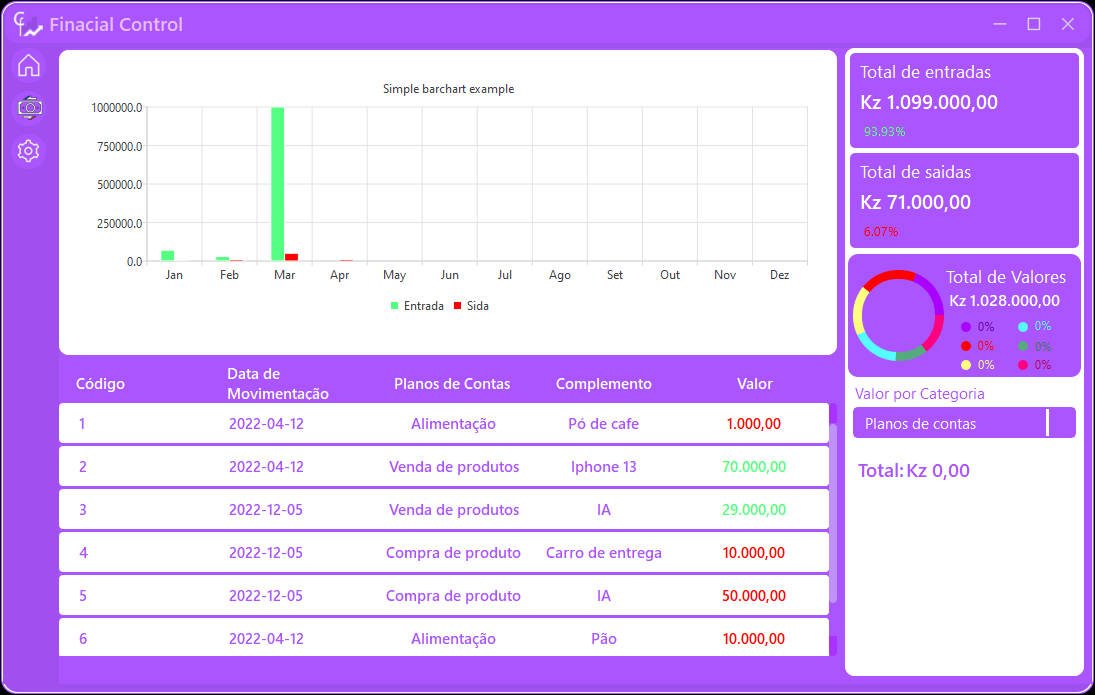
Task: Open Settings using the gear icon
Action: pyautogui.click(x=29, y=151)
